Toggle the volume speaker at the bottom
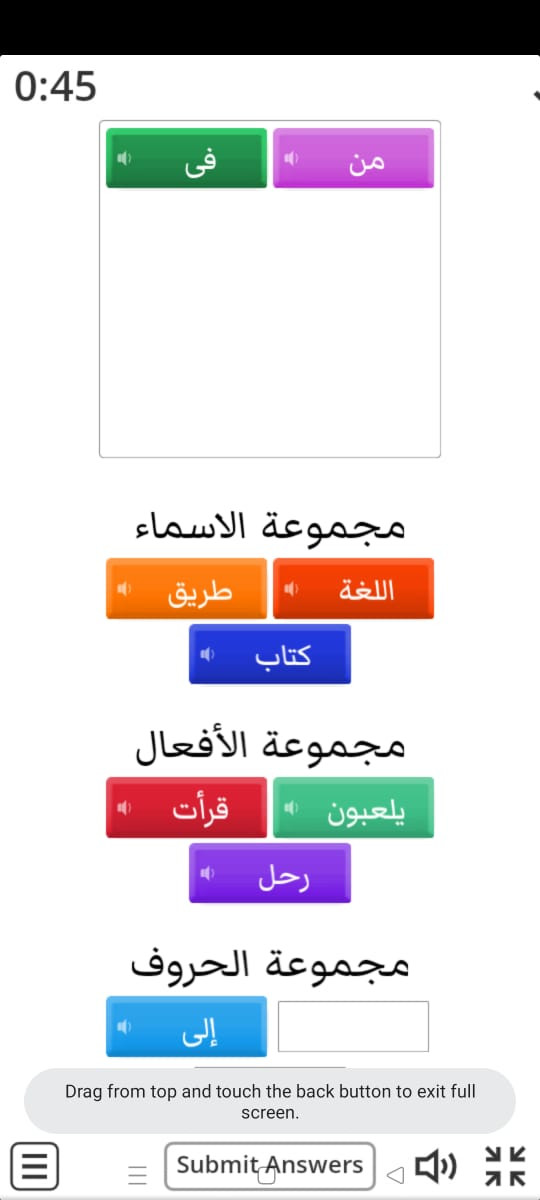The width and height of the screenshot is (540, 1200). tap(436, 1165)
